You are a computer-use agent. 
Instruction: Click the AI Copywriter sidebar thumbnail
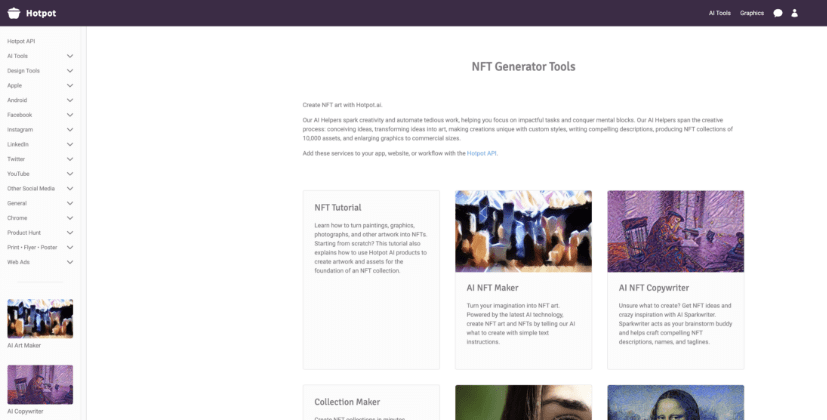click(x=40, y=385)
